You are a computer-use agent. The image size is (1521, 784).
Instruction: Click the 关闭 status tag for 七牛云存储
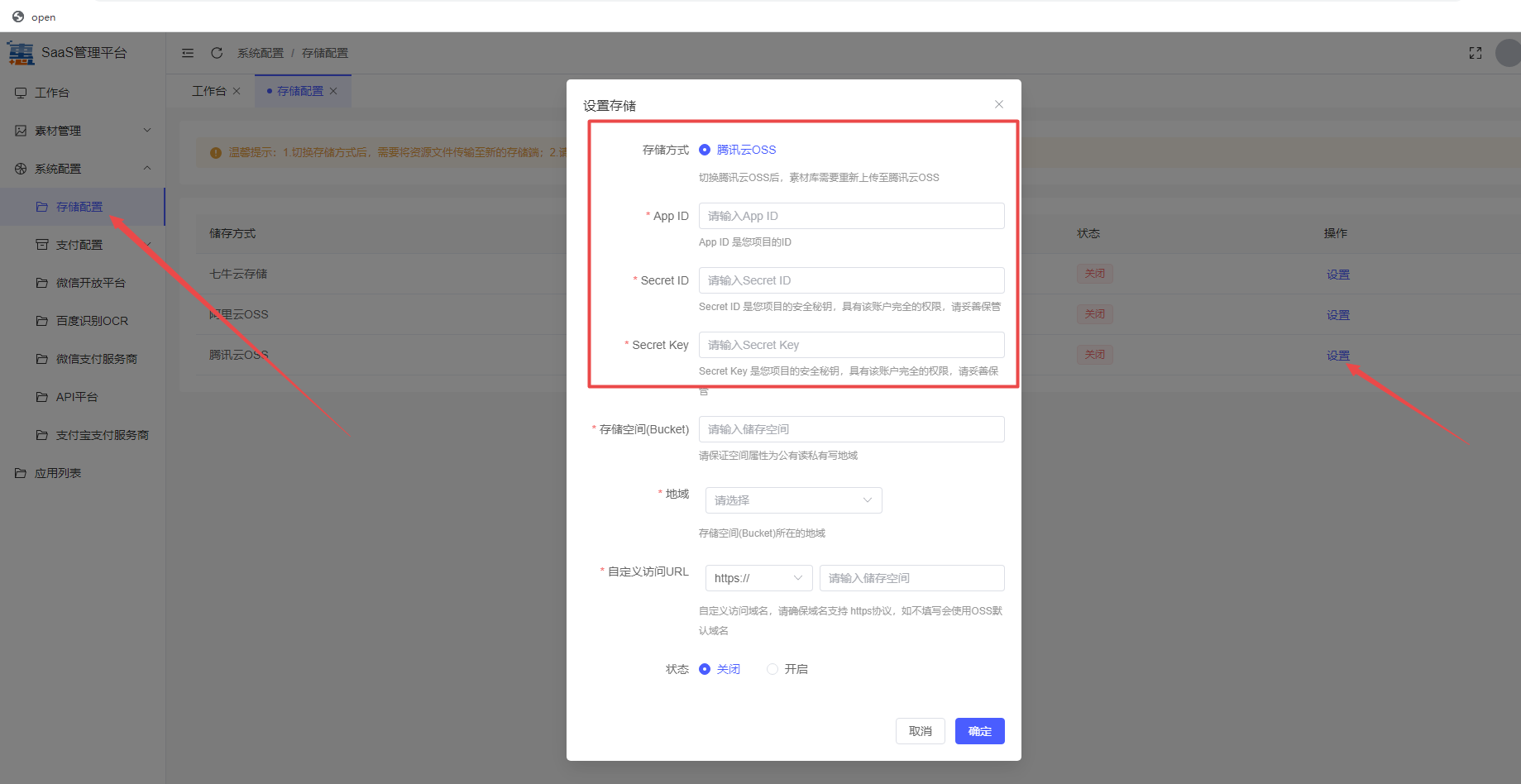tap(1095, 274)
